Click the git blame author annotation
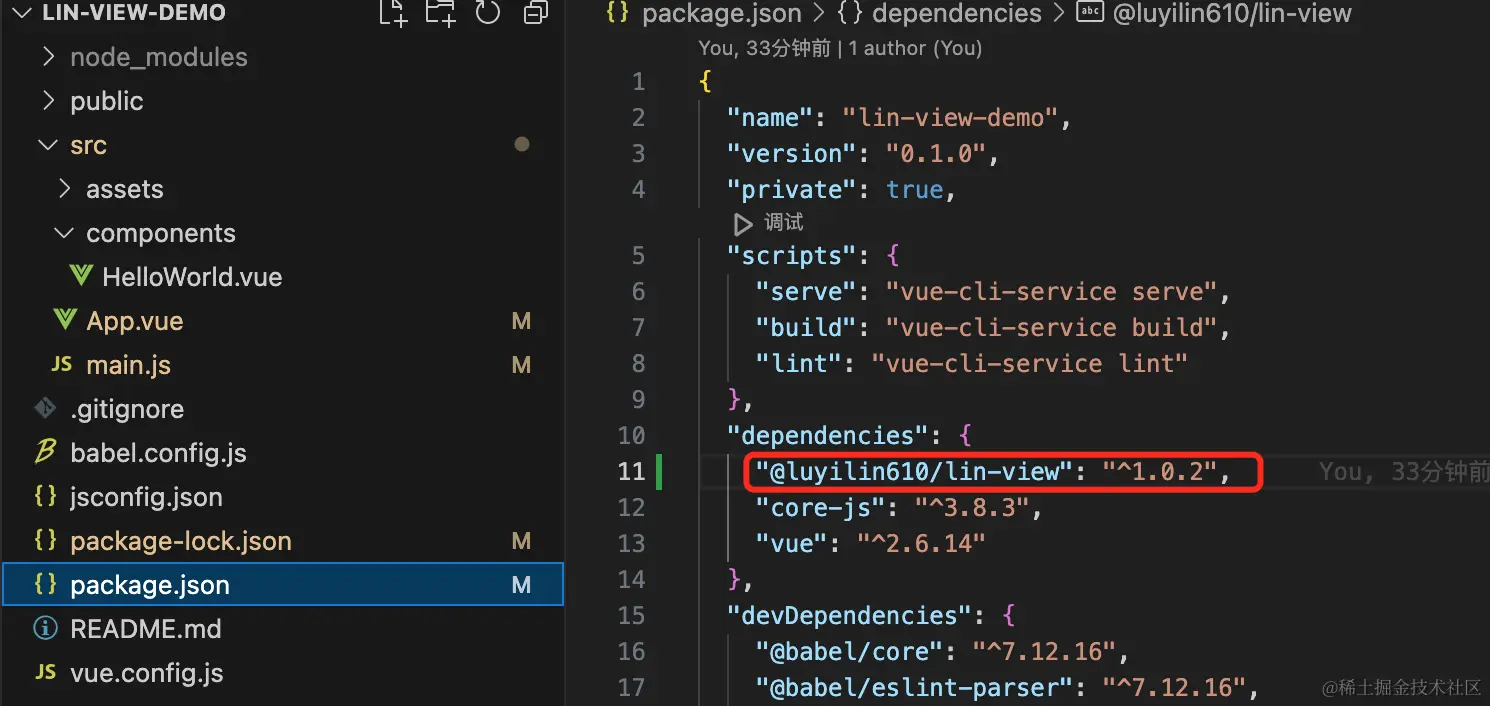 [x=840, y=48]
